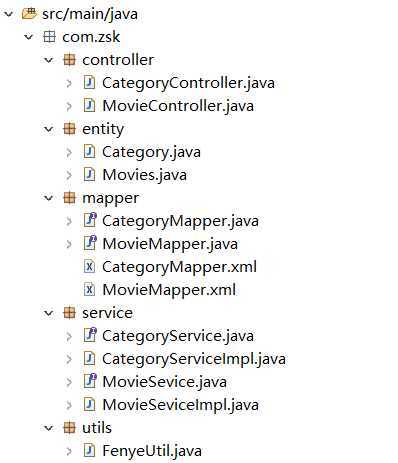Click the controller package icon
398x463 pixels.
tap(69, 60)
